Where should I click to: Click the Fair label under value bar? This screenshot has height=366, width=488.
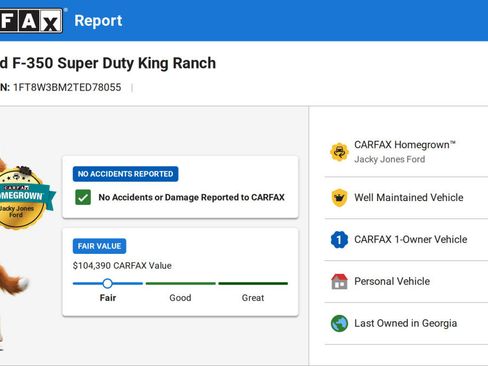[108, 298]
